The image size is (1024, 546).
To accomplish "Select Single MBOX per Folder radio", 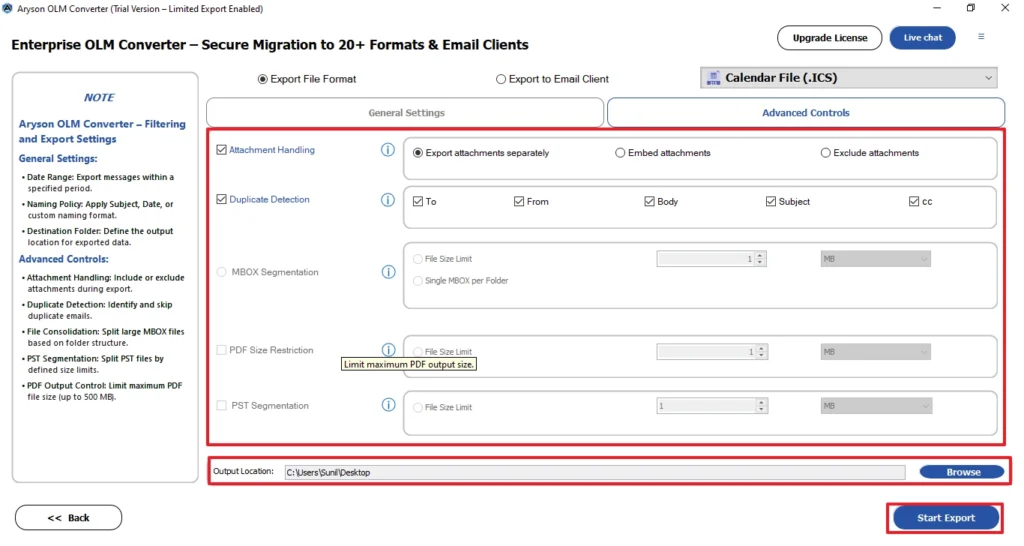I will (417, 281).
